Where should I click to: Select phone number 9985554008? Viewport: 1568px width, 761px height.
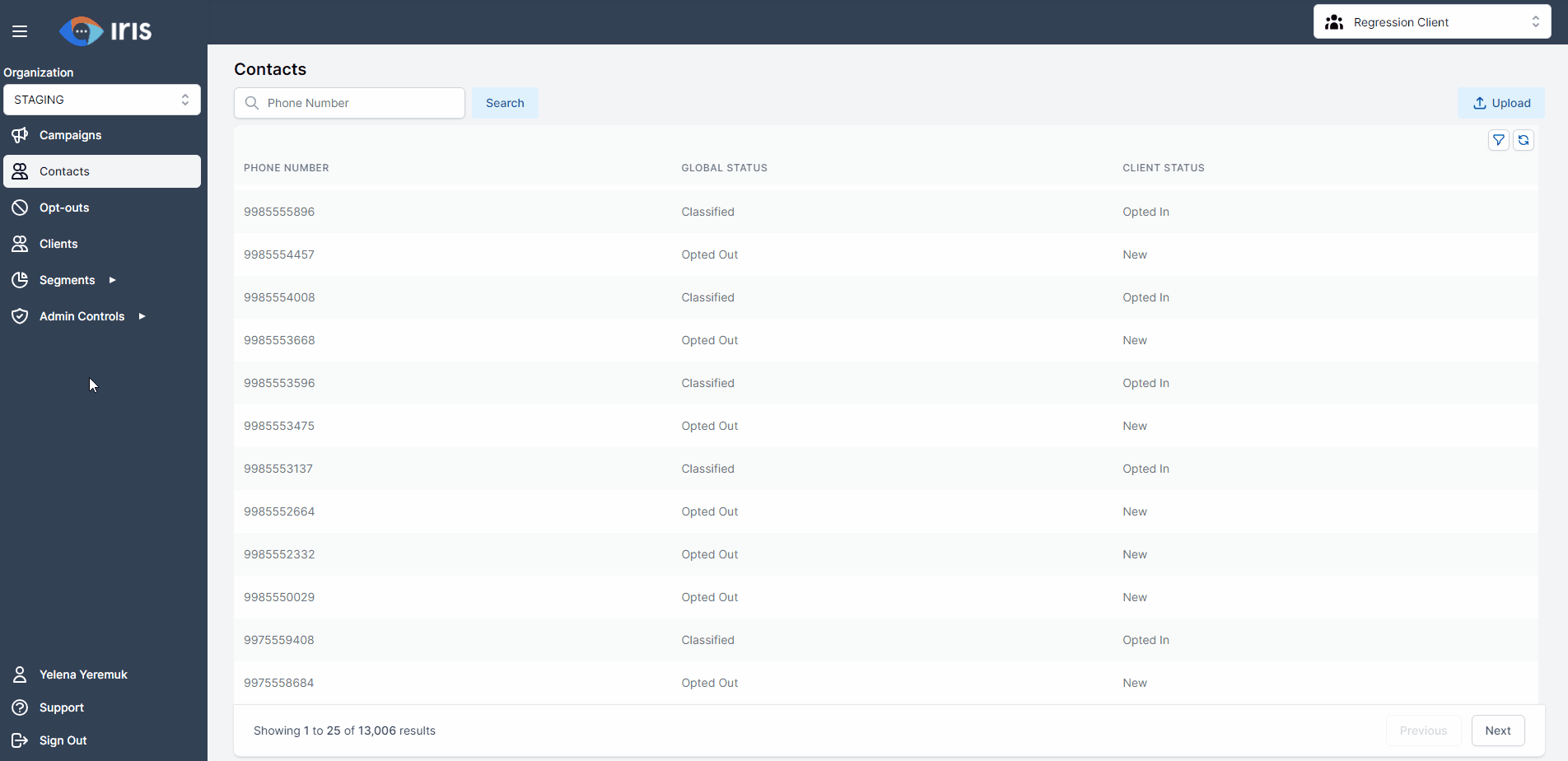(279, 297)
